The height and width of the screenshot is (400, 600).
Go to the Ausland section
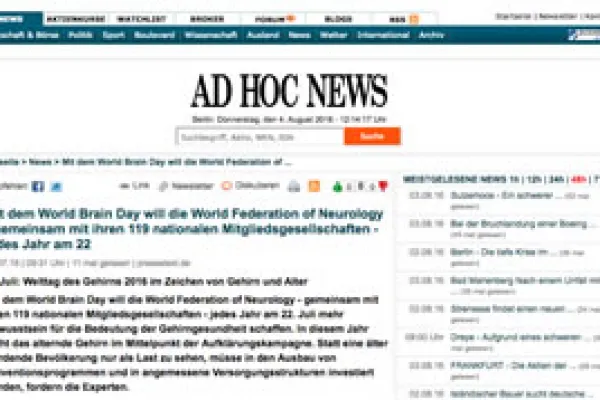[263, 35]
